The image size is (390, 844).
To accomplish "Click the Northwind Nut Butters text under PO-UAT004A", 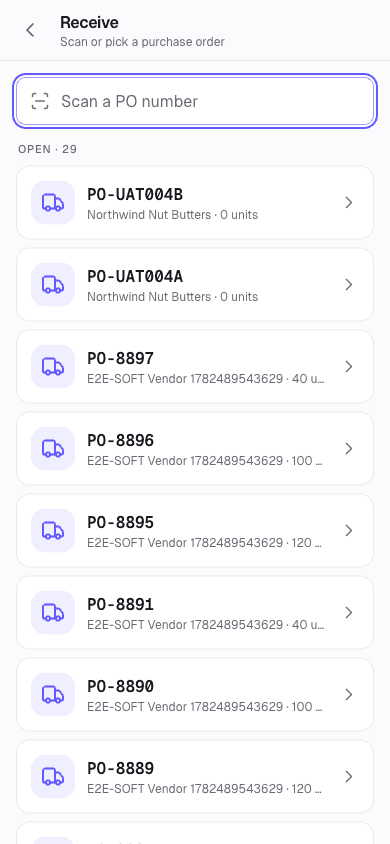I will (x=149, y=297).
